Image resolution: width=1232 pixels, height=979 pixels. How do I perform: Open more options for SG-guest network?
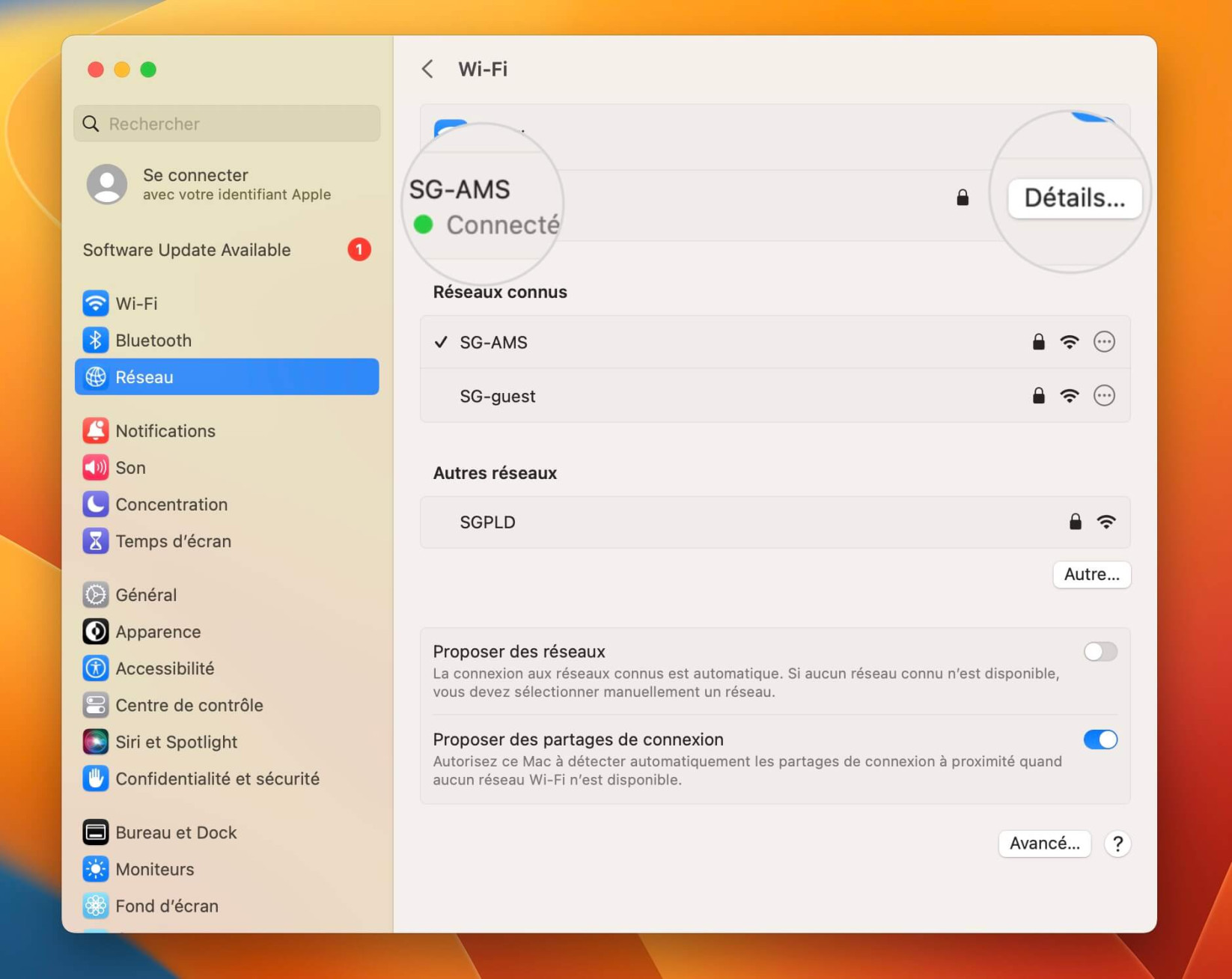[1104, 396]
